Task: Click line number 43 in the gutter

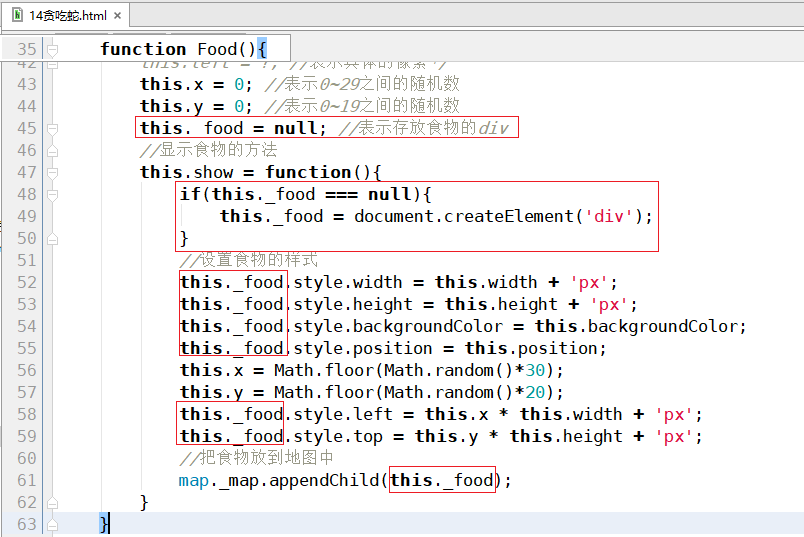Action: pyautogui.click(x=26, y=84)
